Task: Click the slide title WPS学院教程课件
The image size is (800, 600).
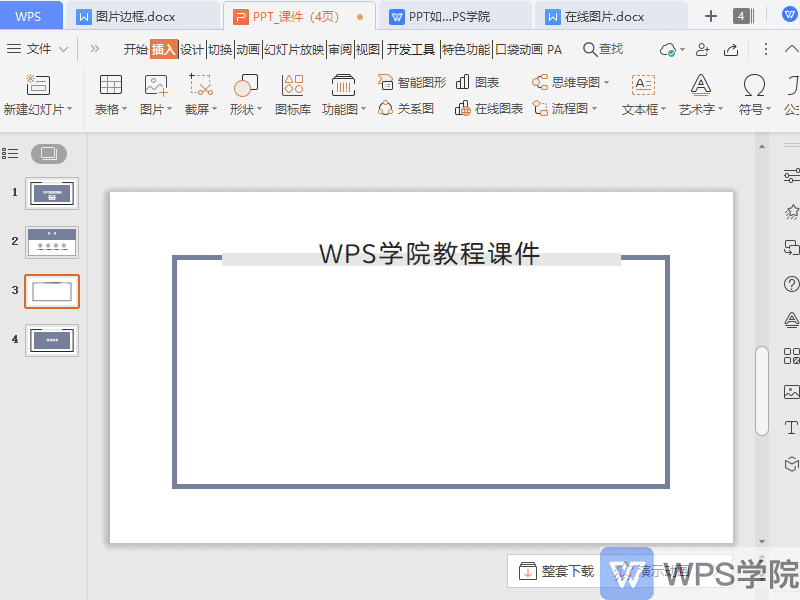Action: click(429, 254)
